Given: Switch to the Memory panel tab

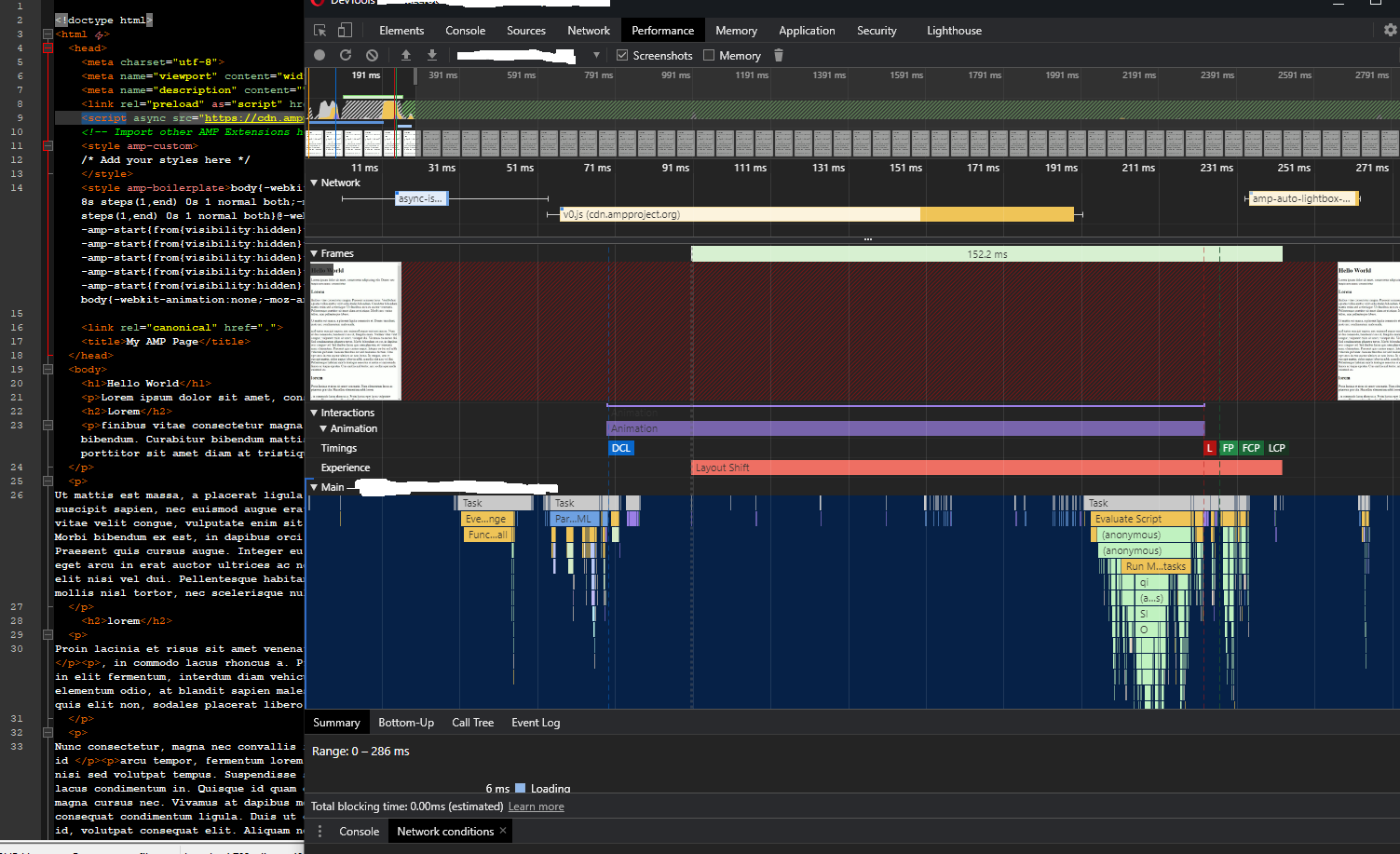Looking at the screenshot, I should 736,30.
